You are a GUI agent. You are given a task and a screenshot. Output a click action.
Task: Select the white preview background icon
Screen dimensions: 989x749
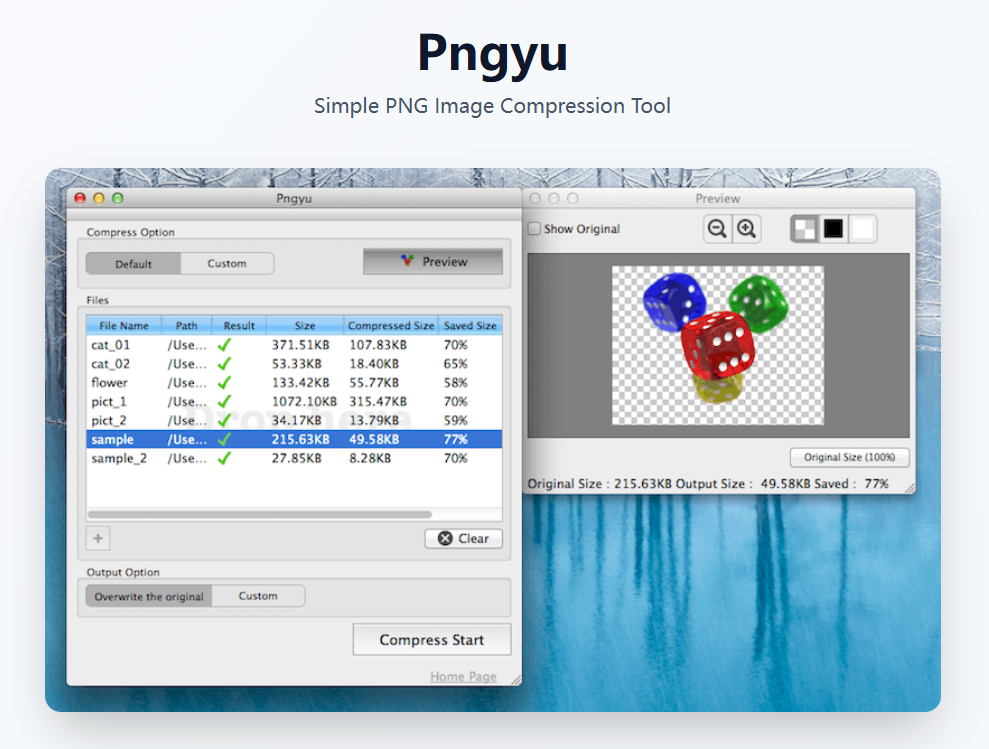click(862, 228)
